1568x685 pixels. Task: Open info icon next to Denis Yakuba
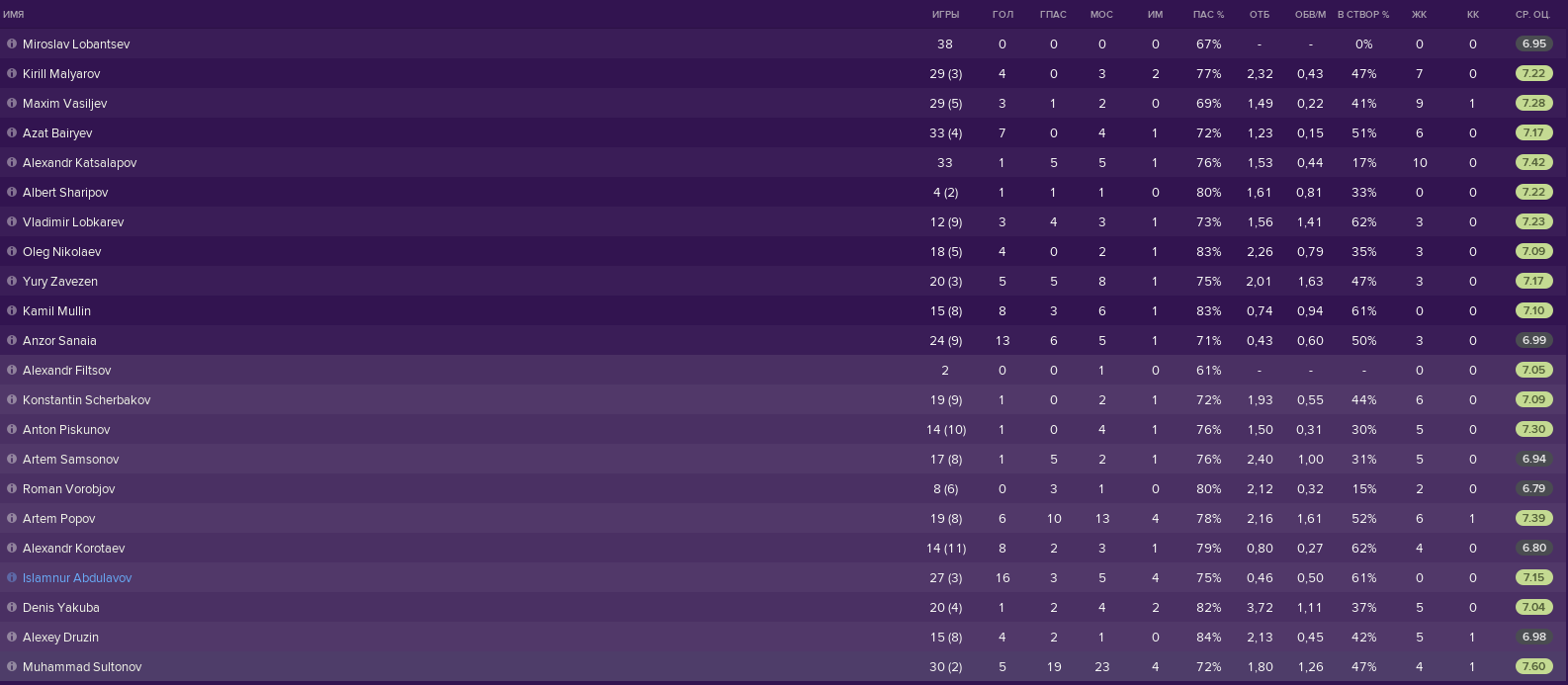pyautogui.click(x=12, y=607)
